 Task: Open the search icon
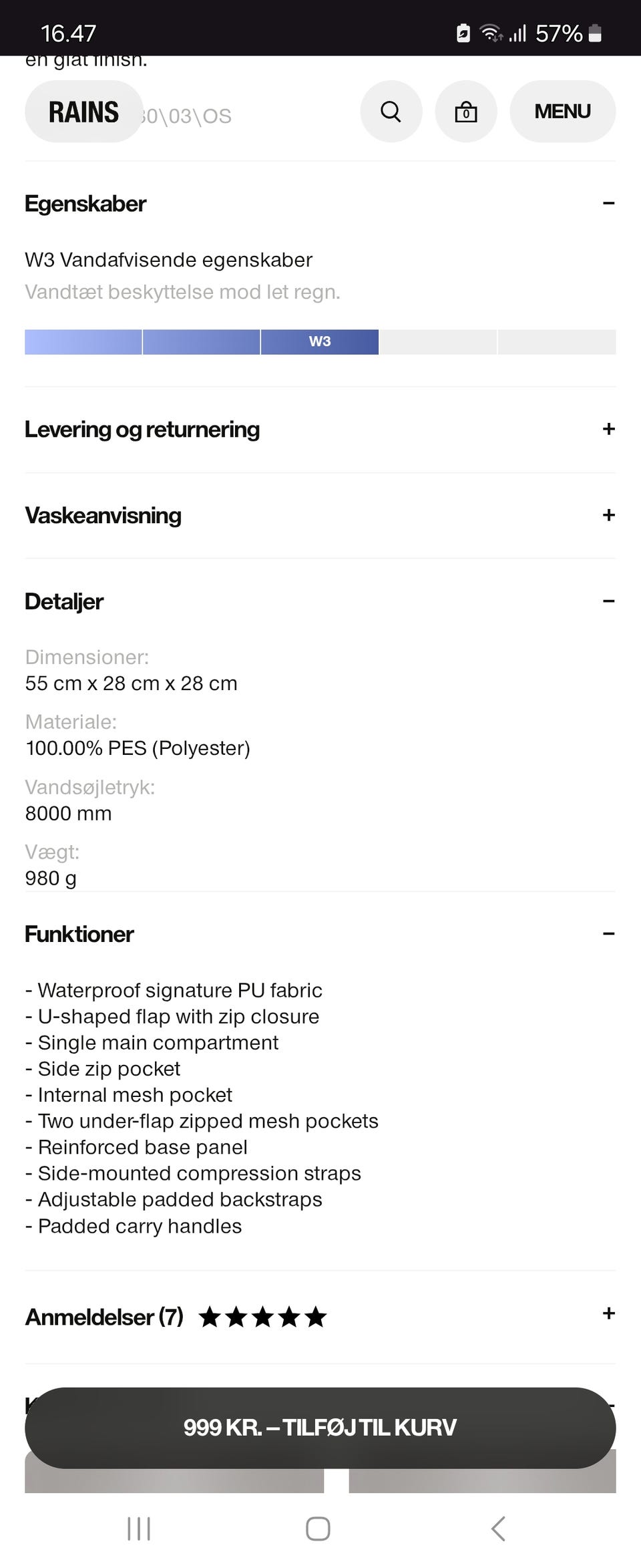(391, 112)
